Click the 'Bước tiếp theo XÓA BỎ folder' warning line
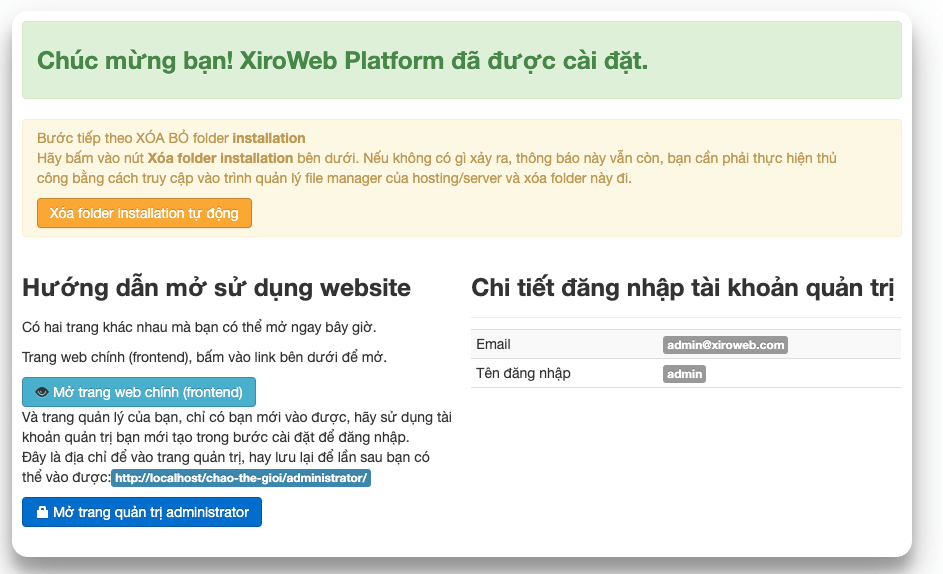 click(171, 138)
